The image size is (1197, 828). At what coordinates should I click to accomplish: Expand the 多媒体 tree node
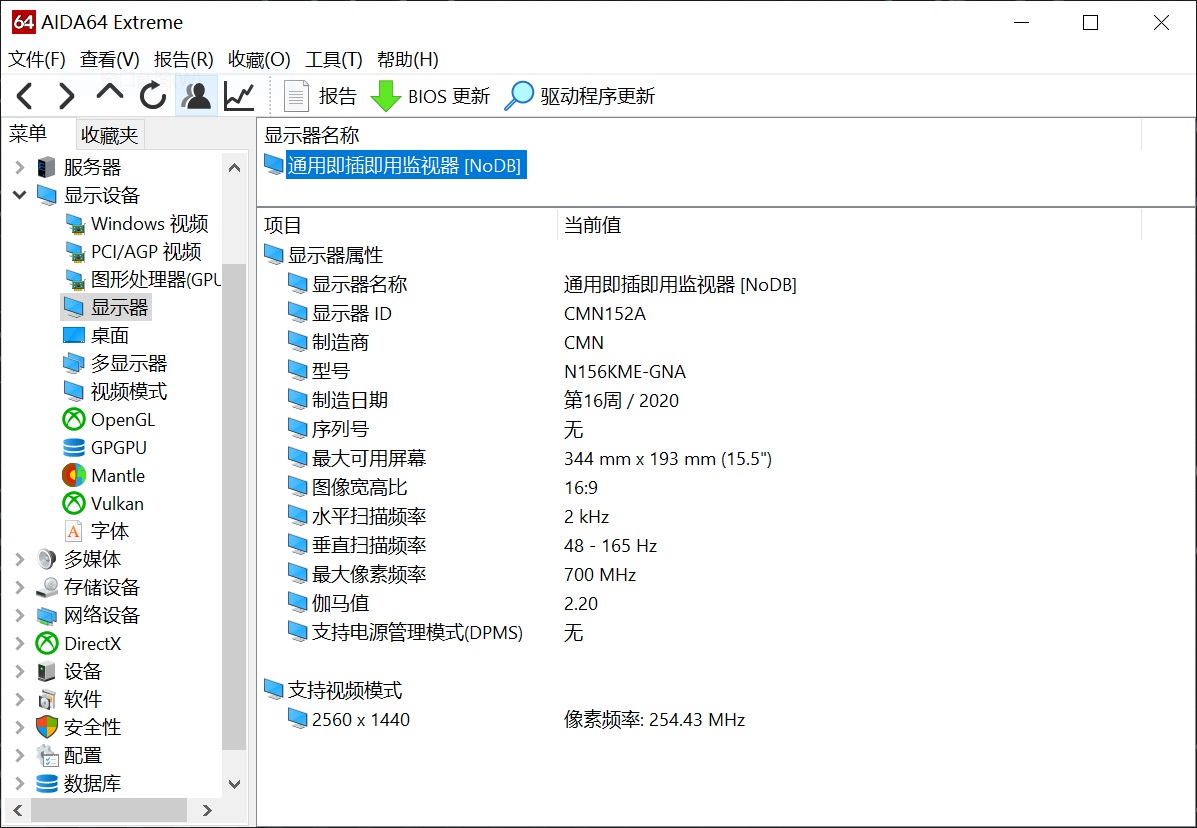pos(20,559)
